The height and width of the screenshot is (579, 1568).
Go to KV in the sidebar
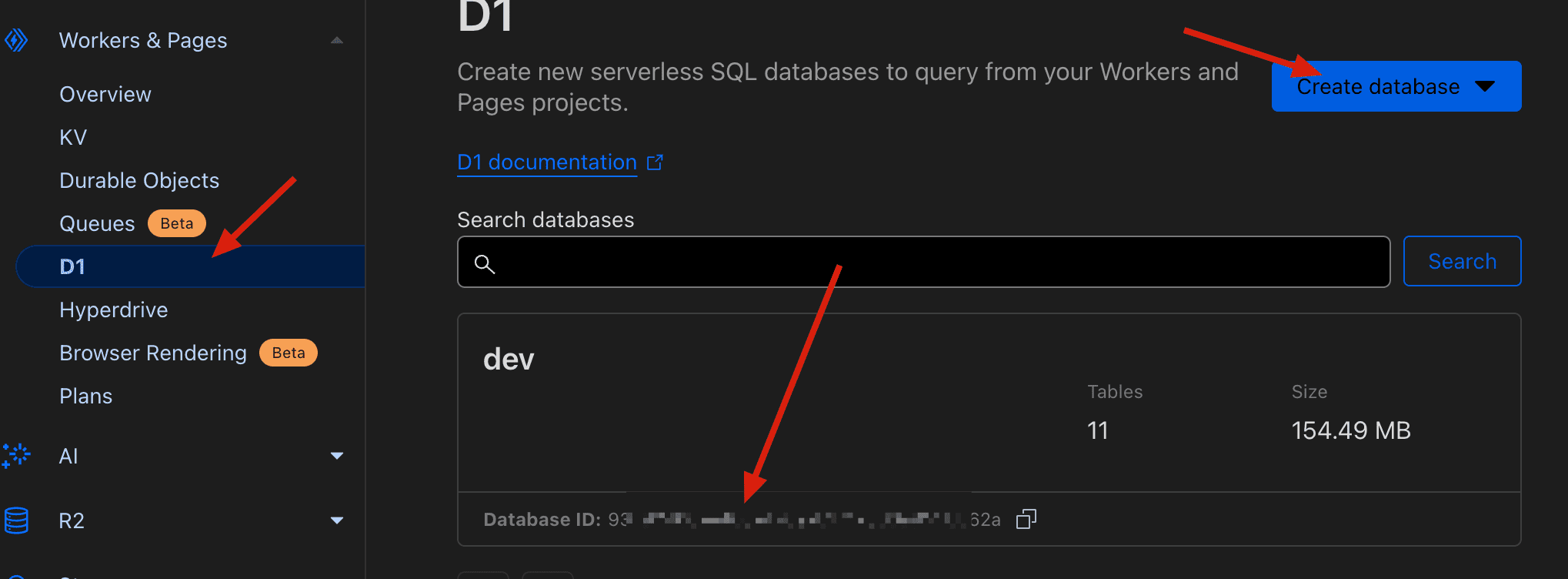[73, 137]
